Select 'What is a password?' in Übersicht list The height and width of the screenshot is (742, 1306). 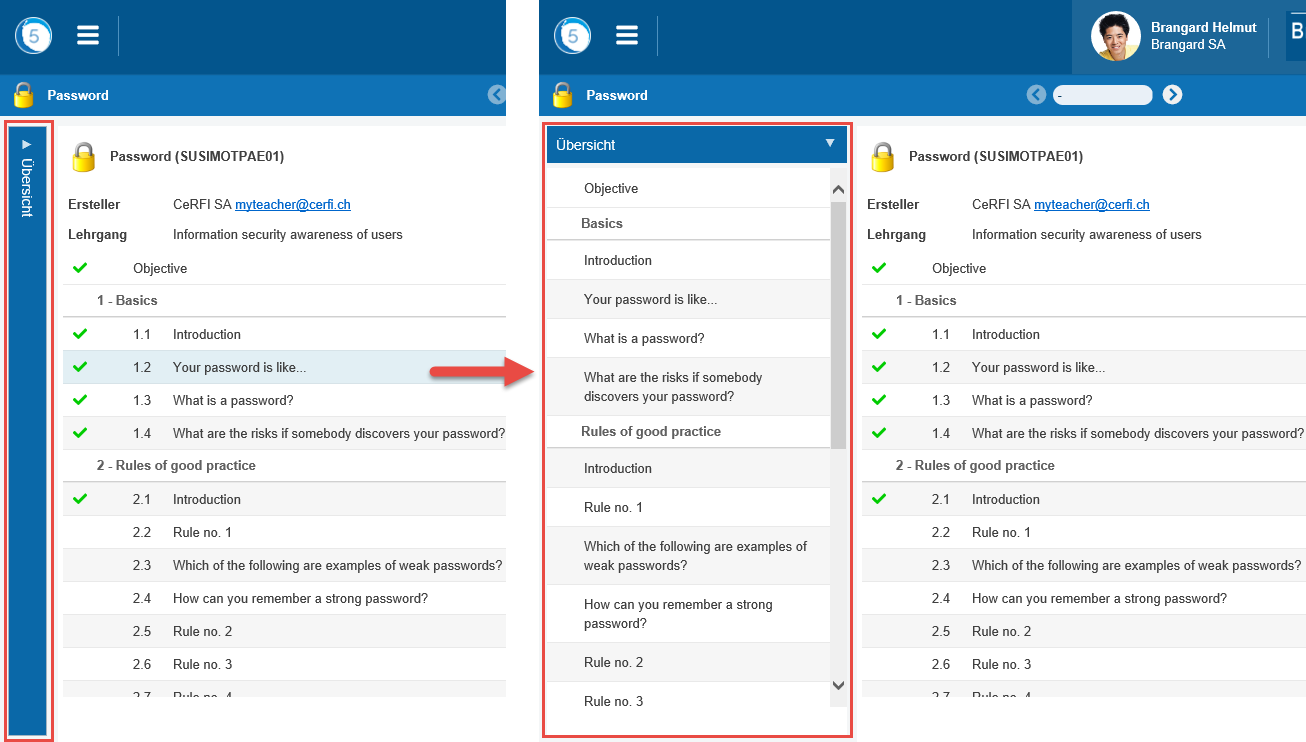coord(644,338)
